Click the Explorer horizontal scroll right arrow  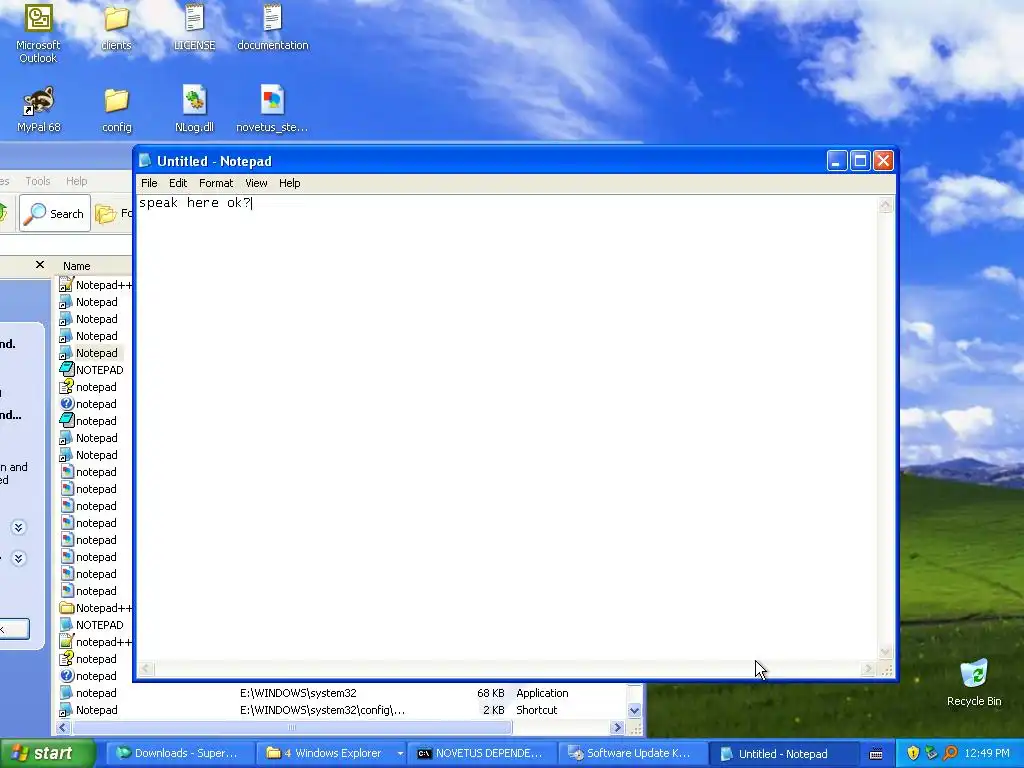point(617,728)
